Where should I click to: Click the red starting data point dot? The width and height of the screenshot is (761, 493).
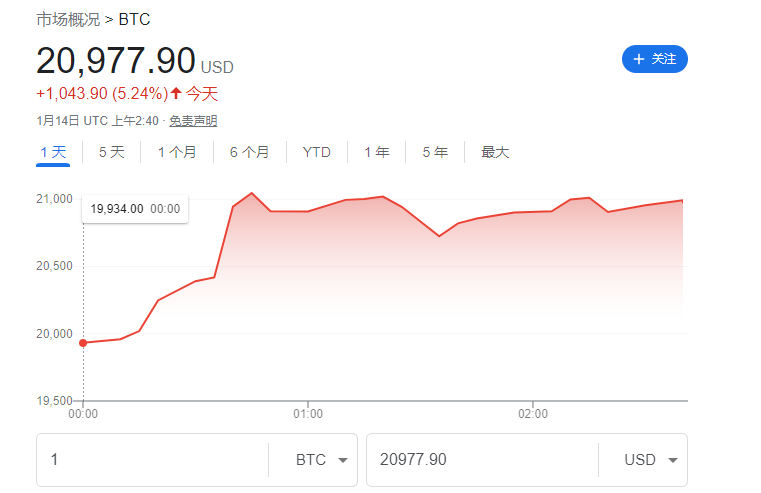[83, 343]
